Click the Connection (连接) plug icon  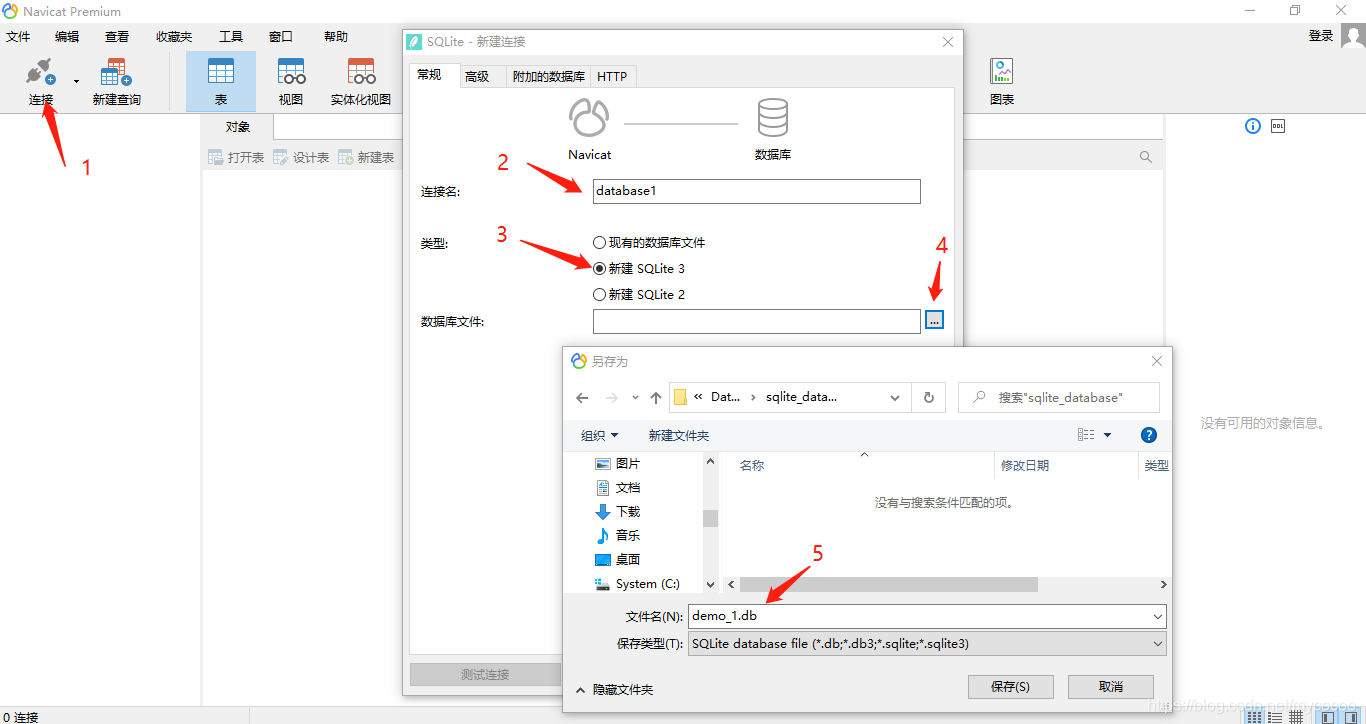click(x=40, y=73)
